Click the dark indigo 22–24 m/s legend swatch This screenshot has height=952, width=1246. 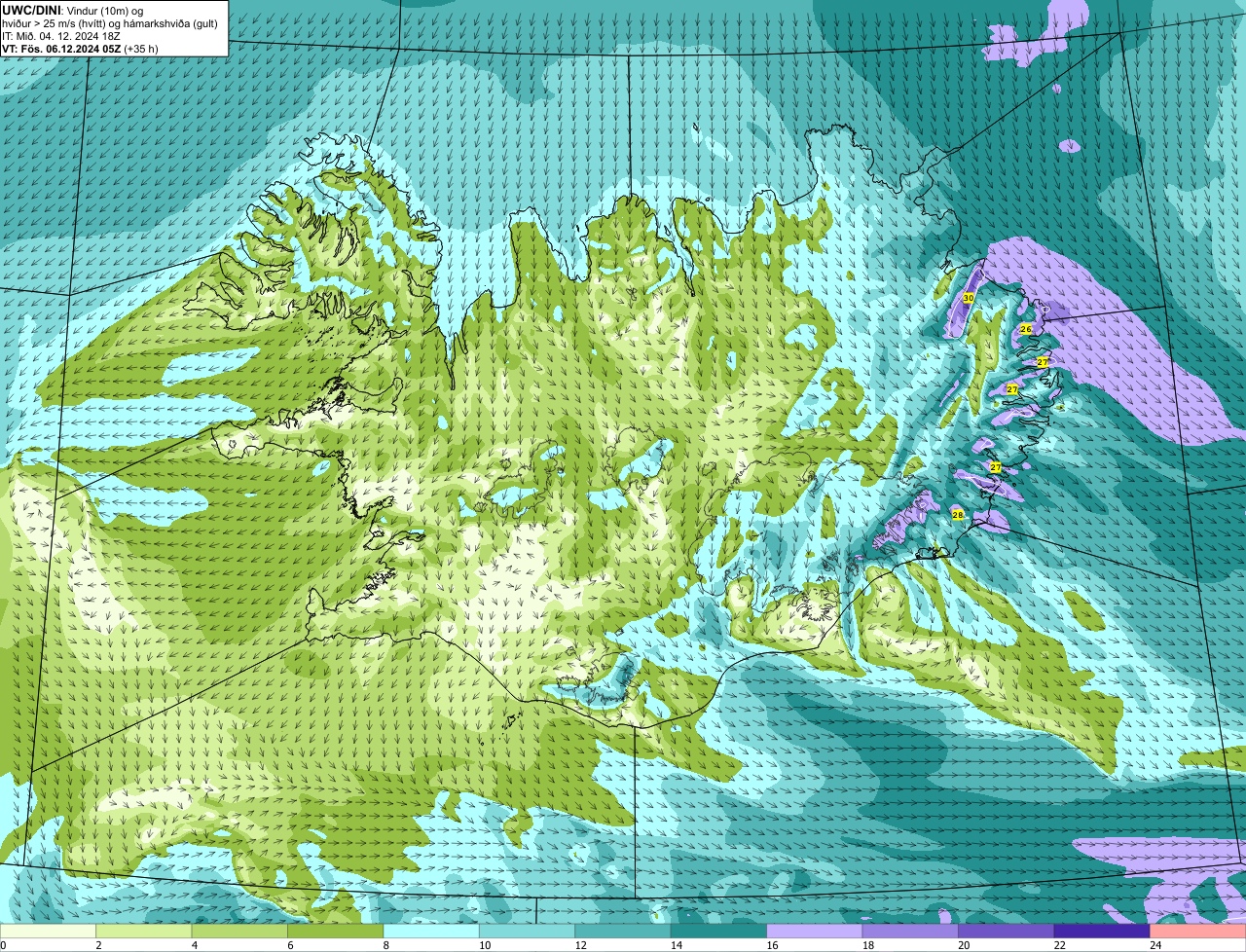coord(1102,932)
